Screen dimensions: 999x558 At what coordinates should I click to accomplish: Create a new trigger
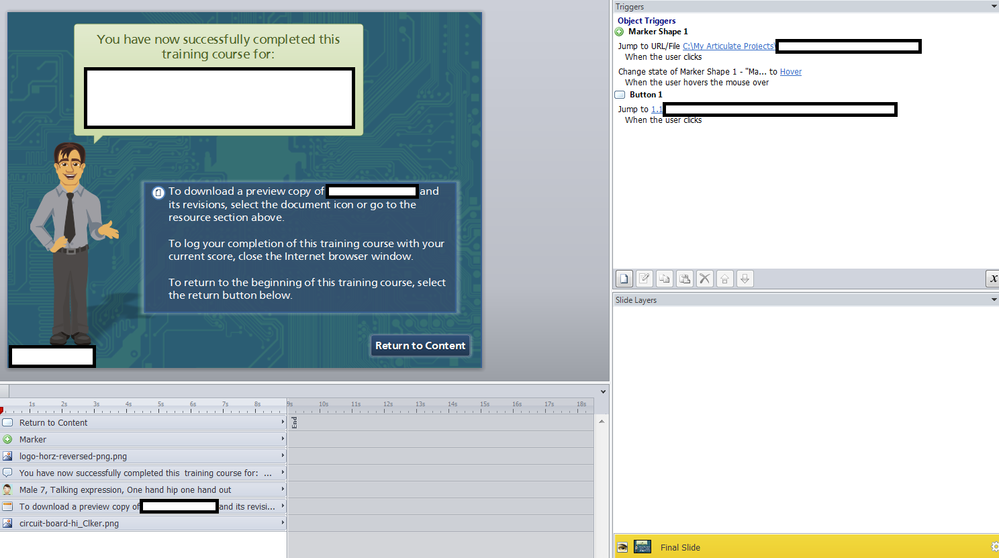tap(624, 278)
